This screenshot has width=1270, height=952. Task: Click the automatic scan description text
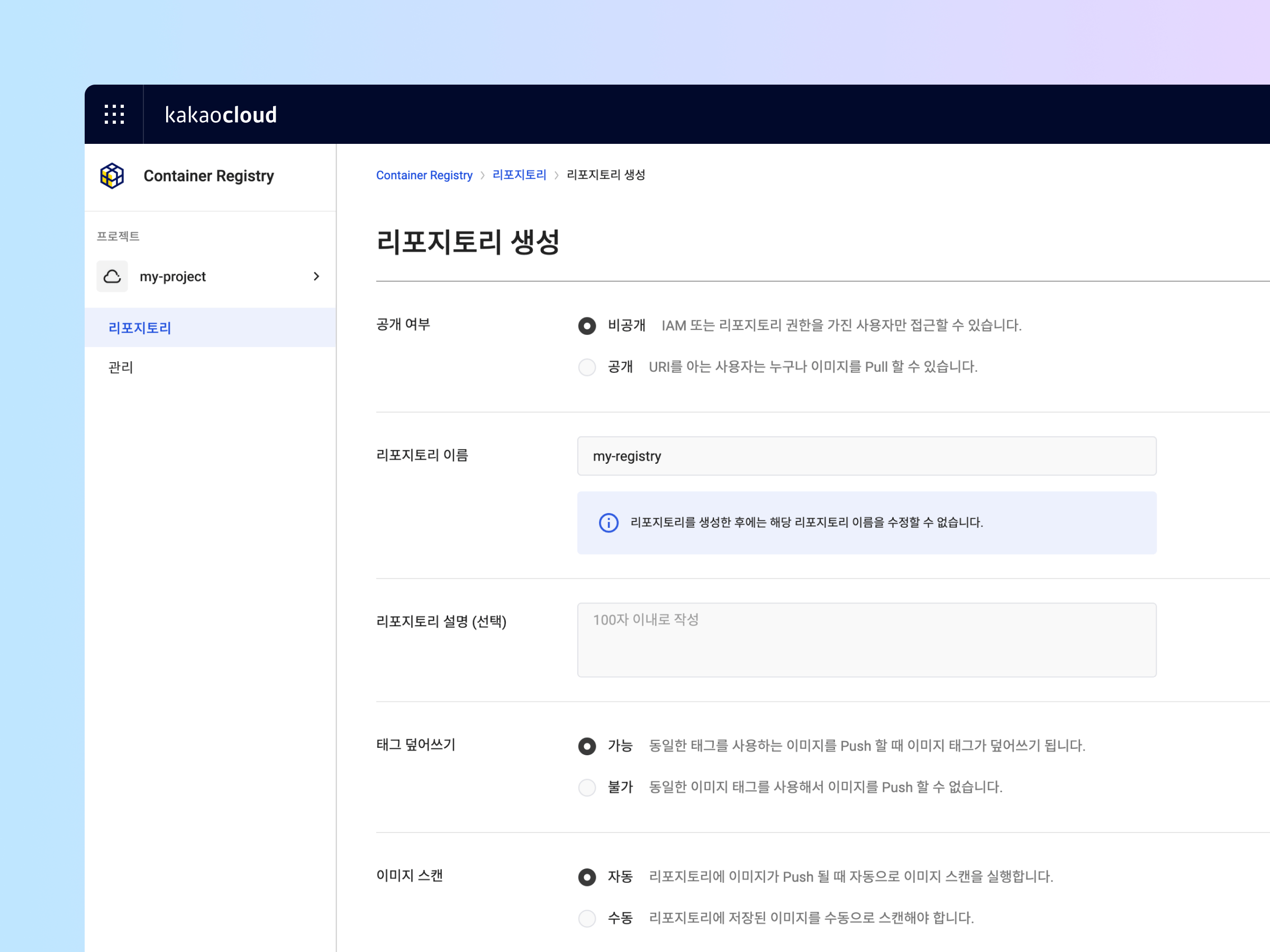[851, 877]
